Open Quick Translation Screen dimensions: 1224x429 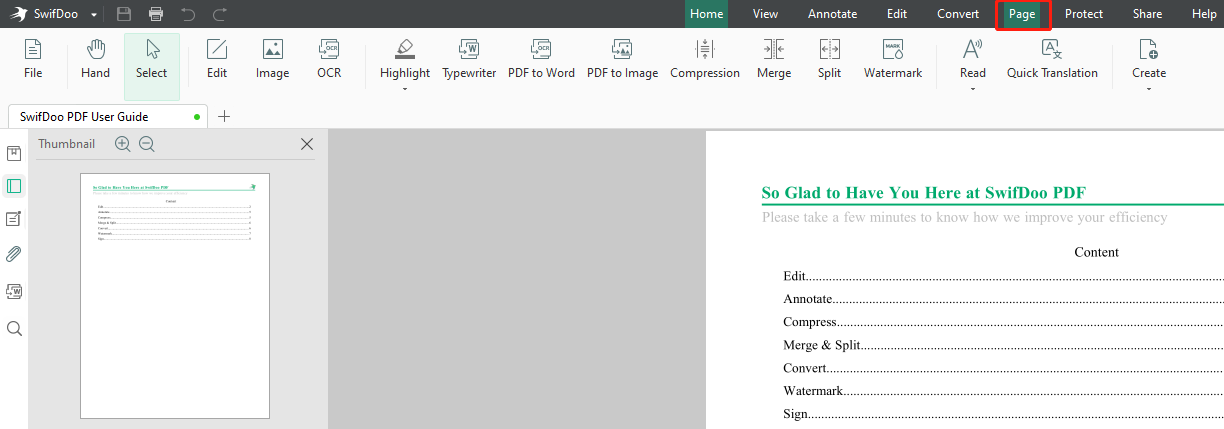click(x=1052, y=59)
